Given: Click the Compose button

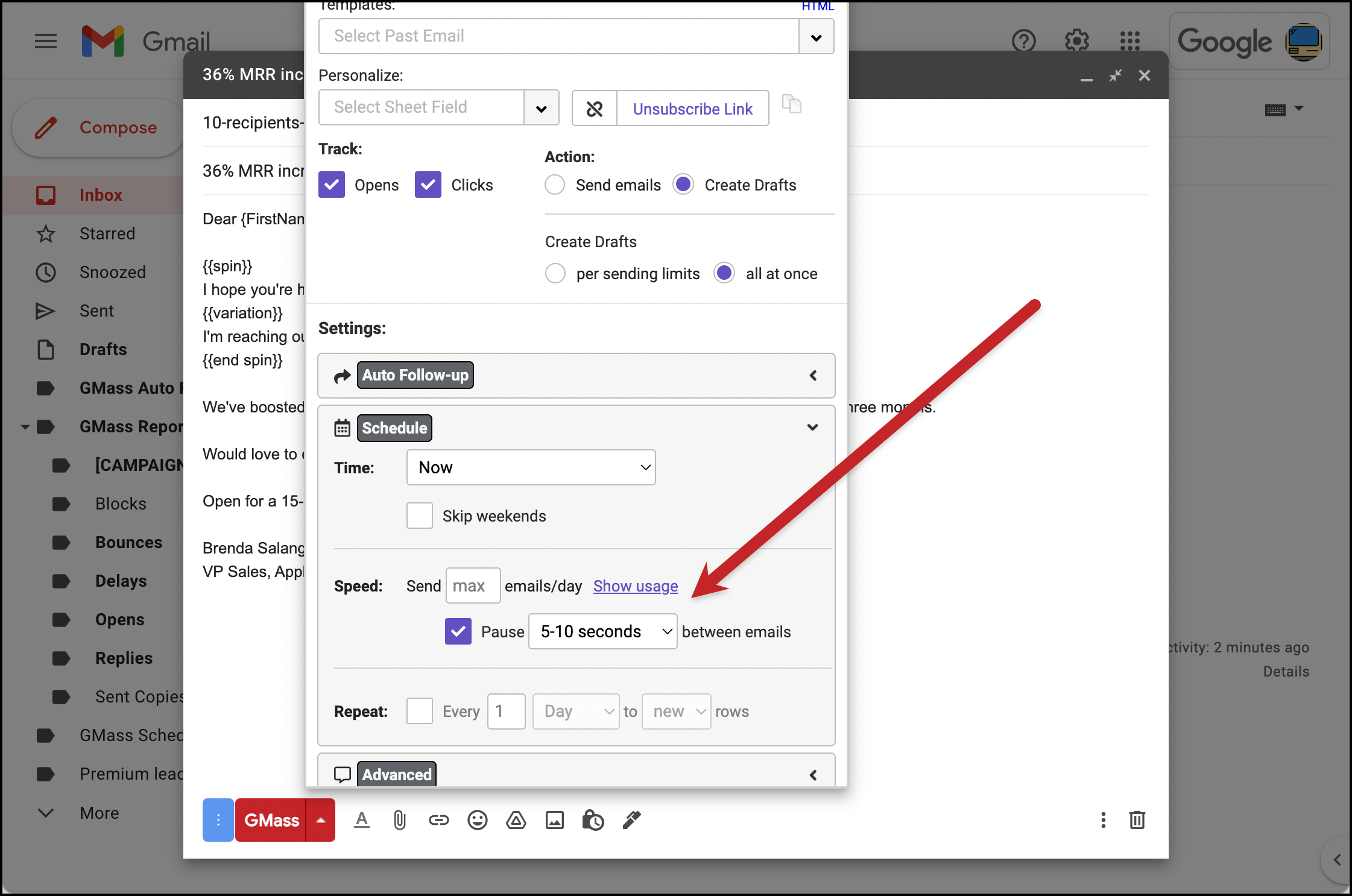Looking at the screenshot, I should tap(98, 128).
